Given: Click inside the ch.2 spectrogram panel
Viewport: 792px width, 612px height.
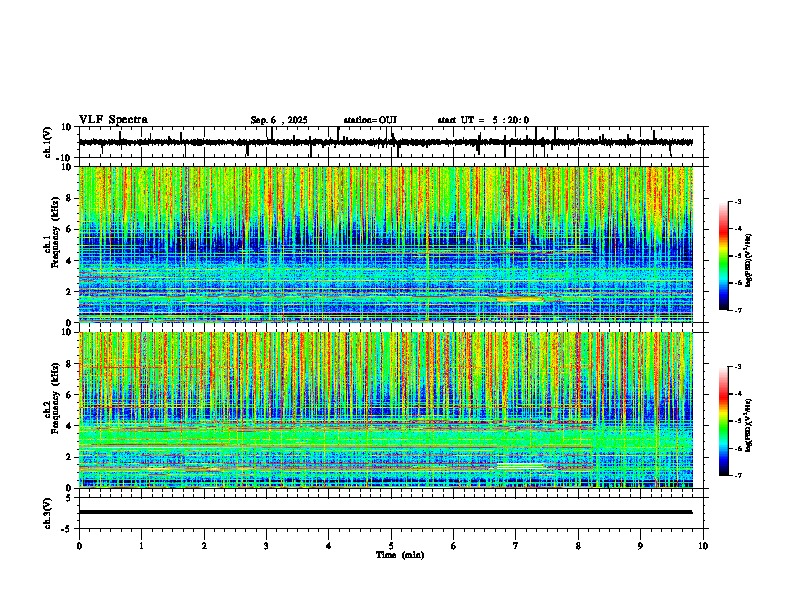Looking at the screenshot, I should click(x=386, y=410).
